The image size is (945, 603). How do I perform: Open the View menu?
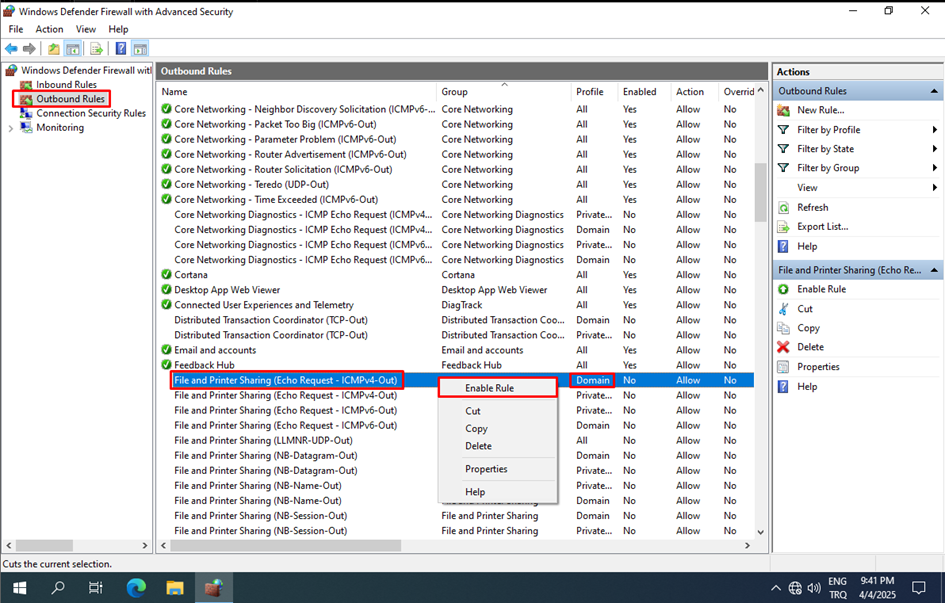click(x=86, y=29)
